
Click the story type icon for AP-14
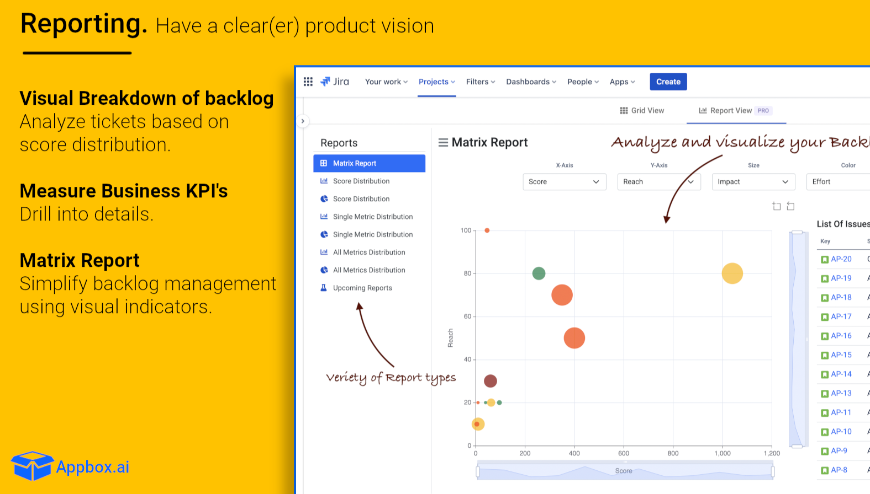click(x=825, y=375)
